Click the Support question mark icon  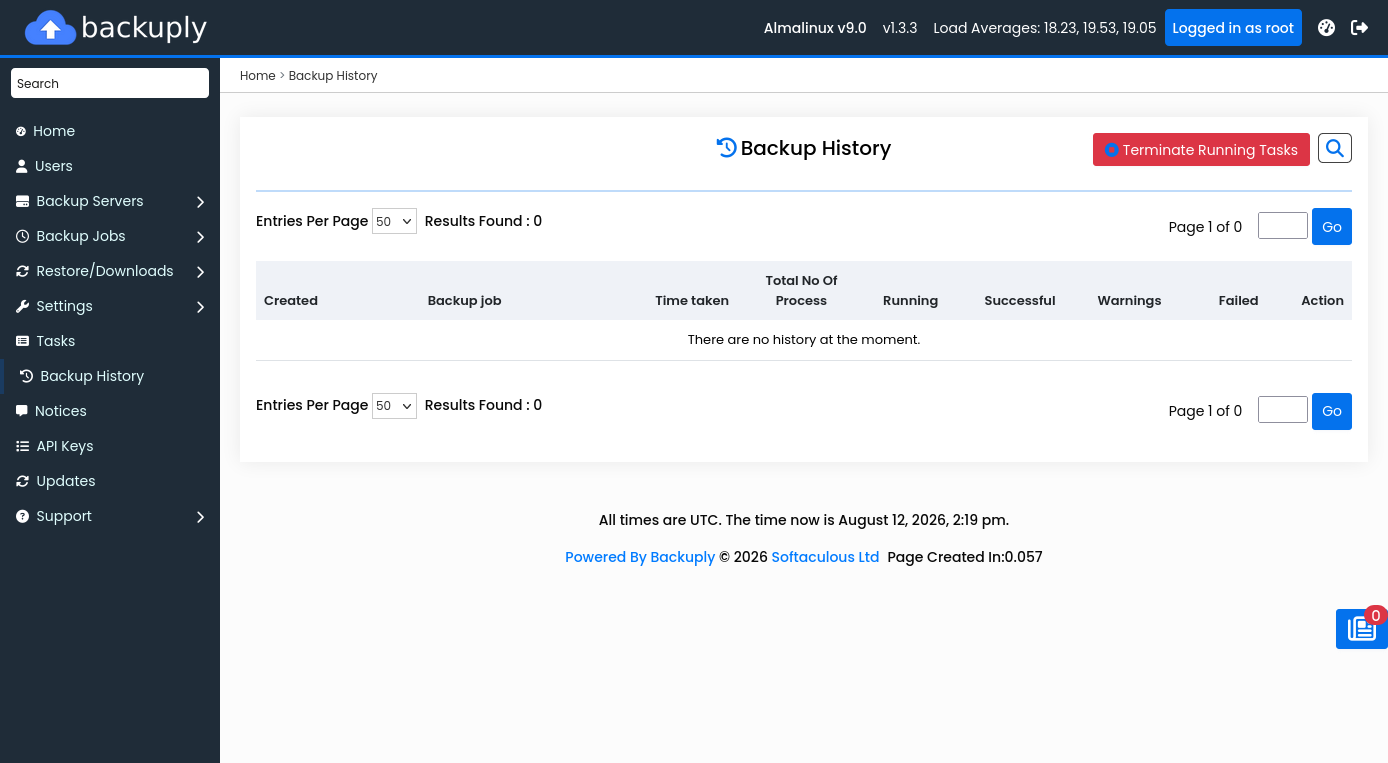(22, 516)
